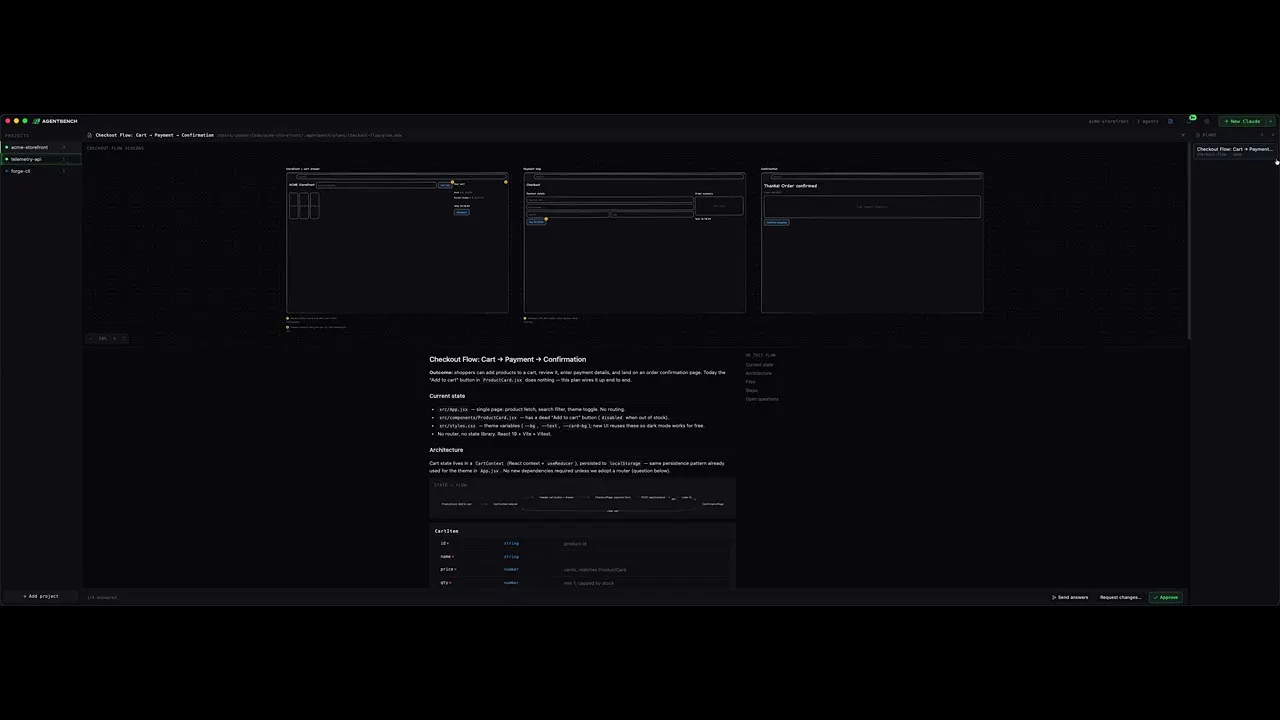Image resolution: width=1280 pixels, height=720 pixels.
Task: Click the State Flow diagram
Action: [583, 498]
